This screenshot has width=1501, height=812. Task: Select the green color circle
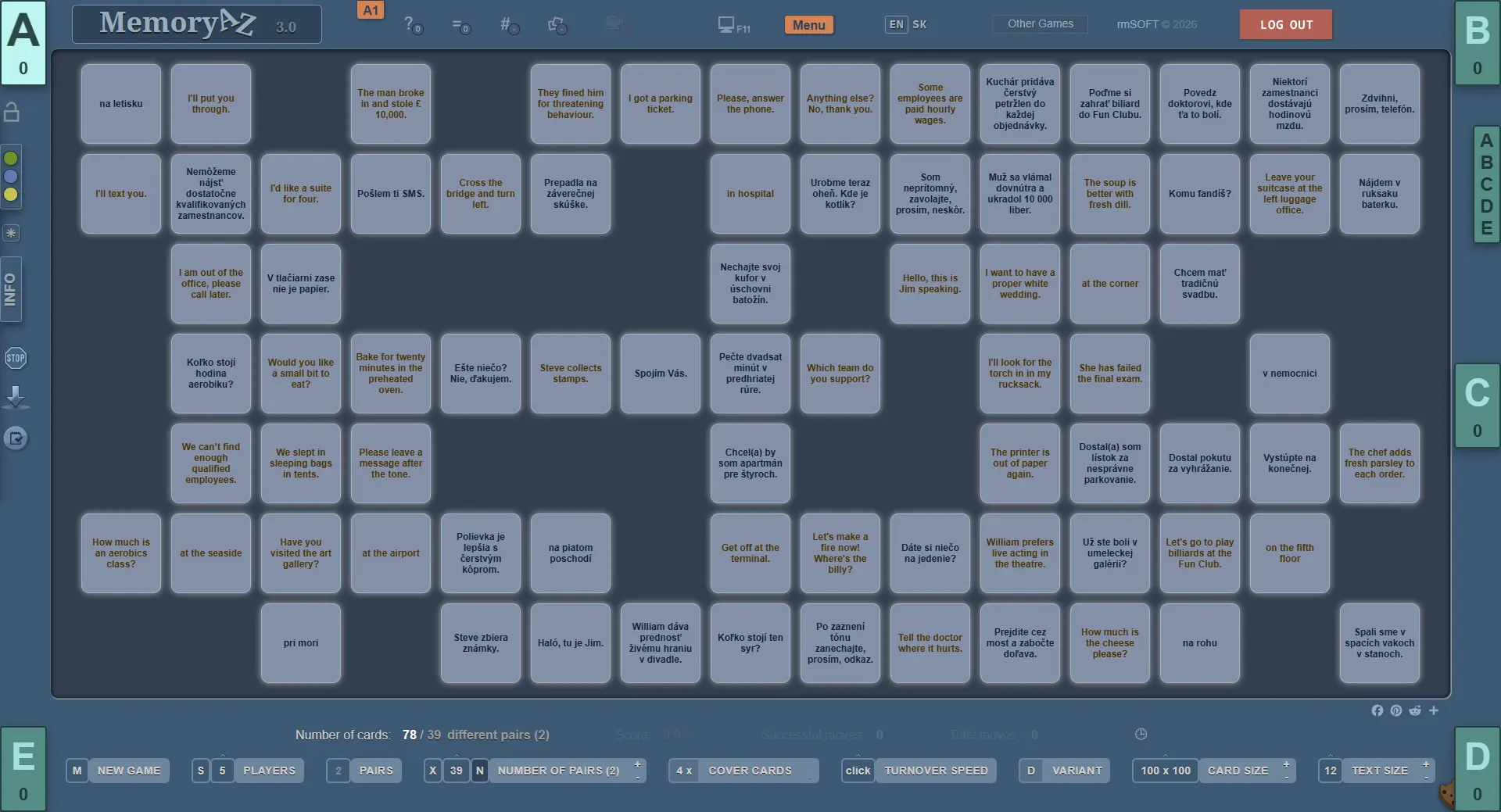pos(11,159)
